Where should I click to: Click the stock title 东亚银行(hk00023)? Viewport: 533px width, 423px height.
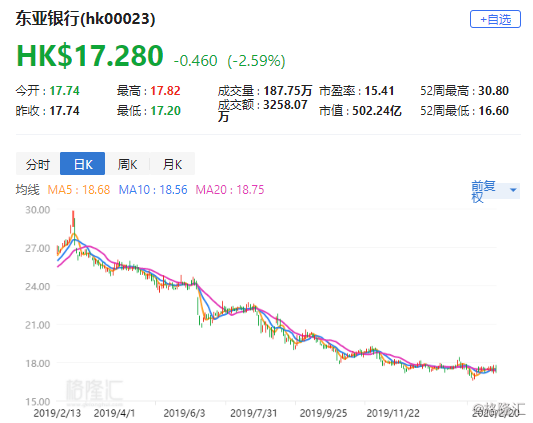[85, 19]
